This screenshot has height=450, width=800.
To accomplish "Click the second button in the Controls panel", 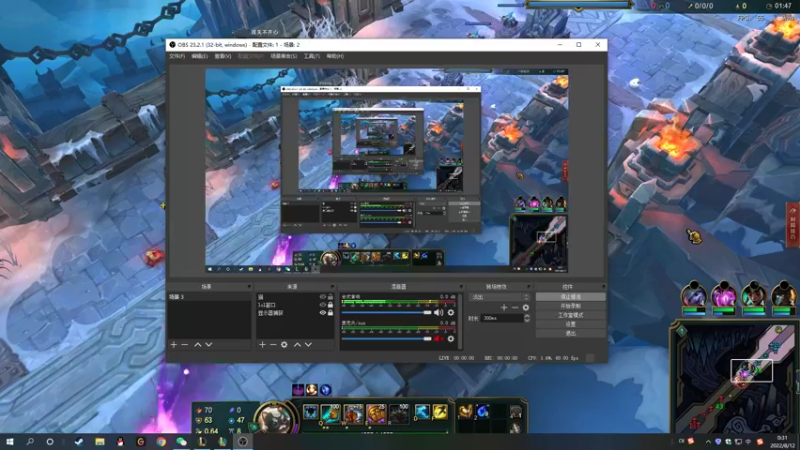I will (x=570, y=306).
